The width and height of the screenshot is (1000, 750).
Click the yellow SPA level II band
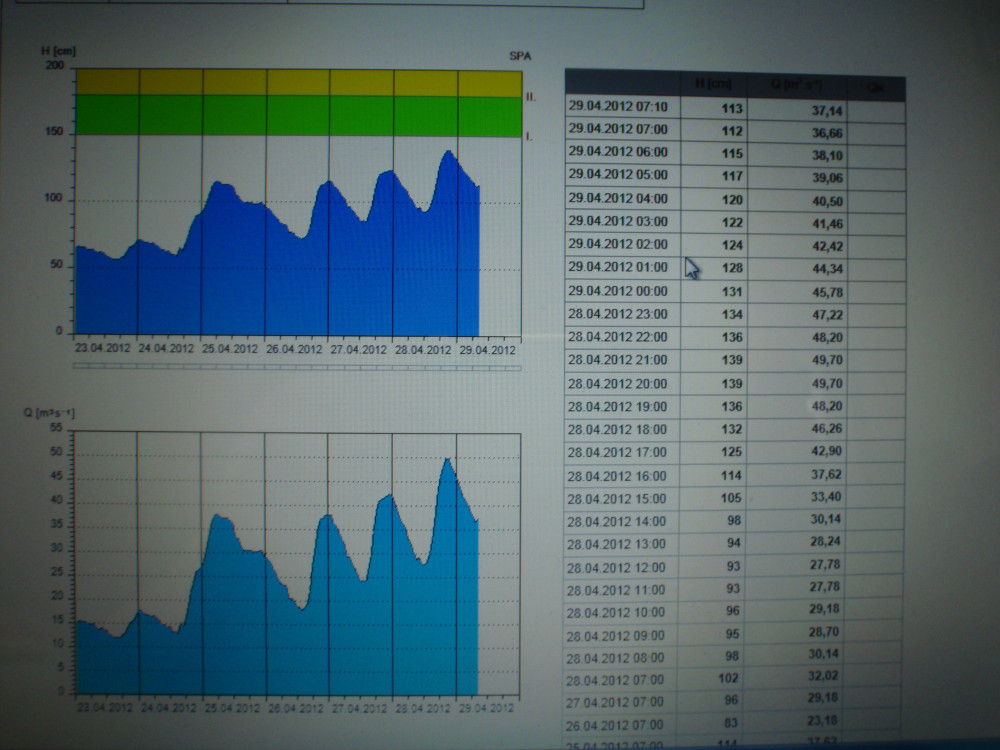(x=298, y=82)
